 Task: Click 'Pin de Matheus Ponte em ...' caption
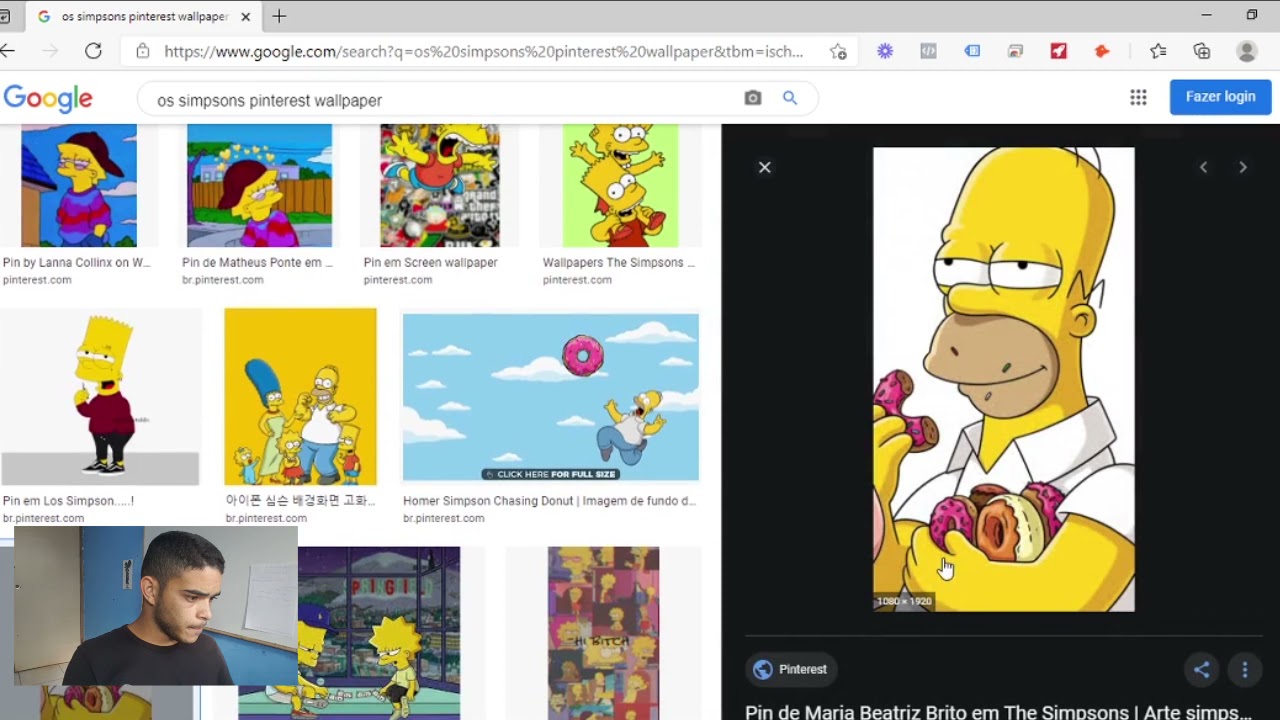pyautogui.click(x=257, y=263)
